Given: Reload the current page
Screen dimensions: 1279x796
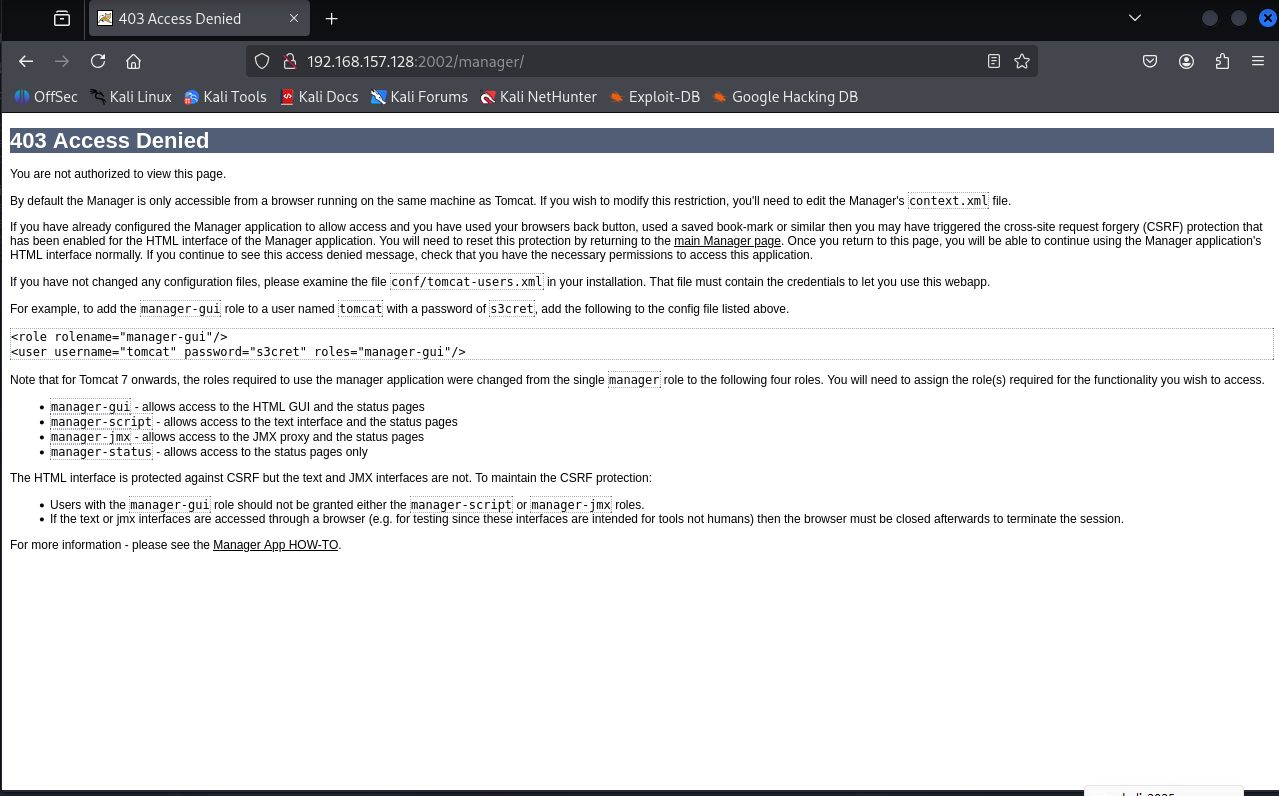Looking at the screenshot, I should click(98, 61).
